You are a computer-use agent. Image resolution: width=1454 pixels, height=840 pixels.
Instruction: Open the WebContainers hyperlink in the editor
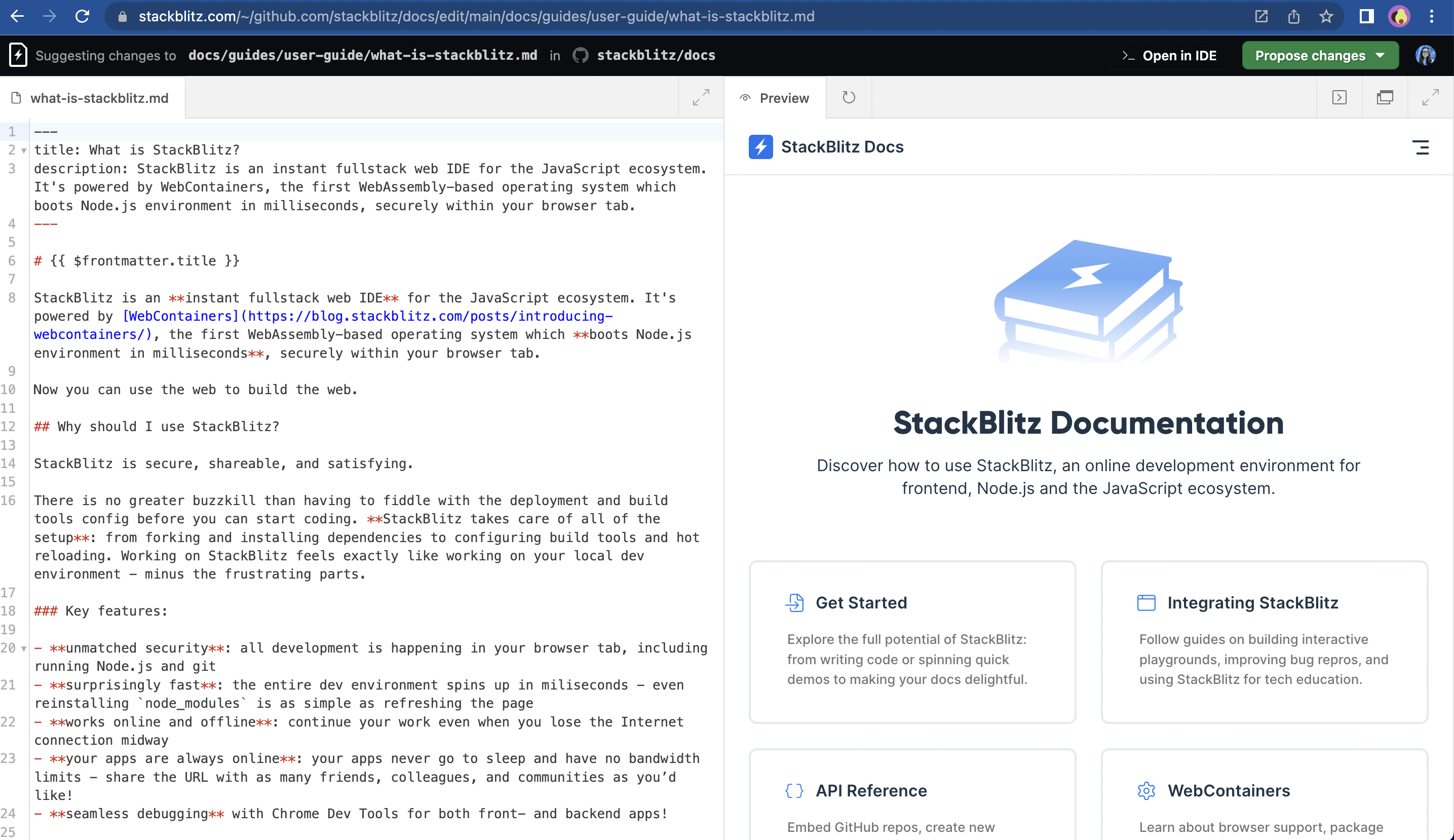click(x=180, y=316)
